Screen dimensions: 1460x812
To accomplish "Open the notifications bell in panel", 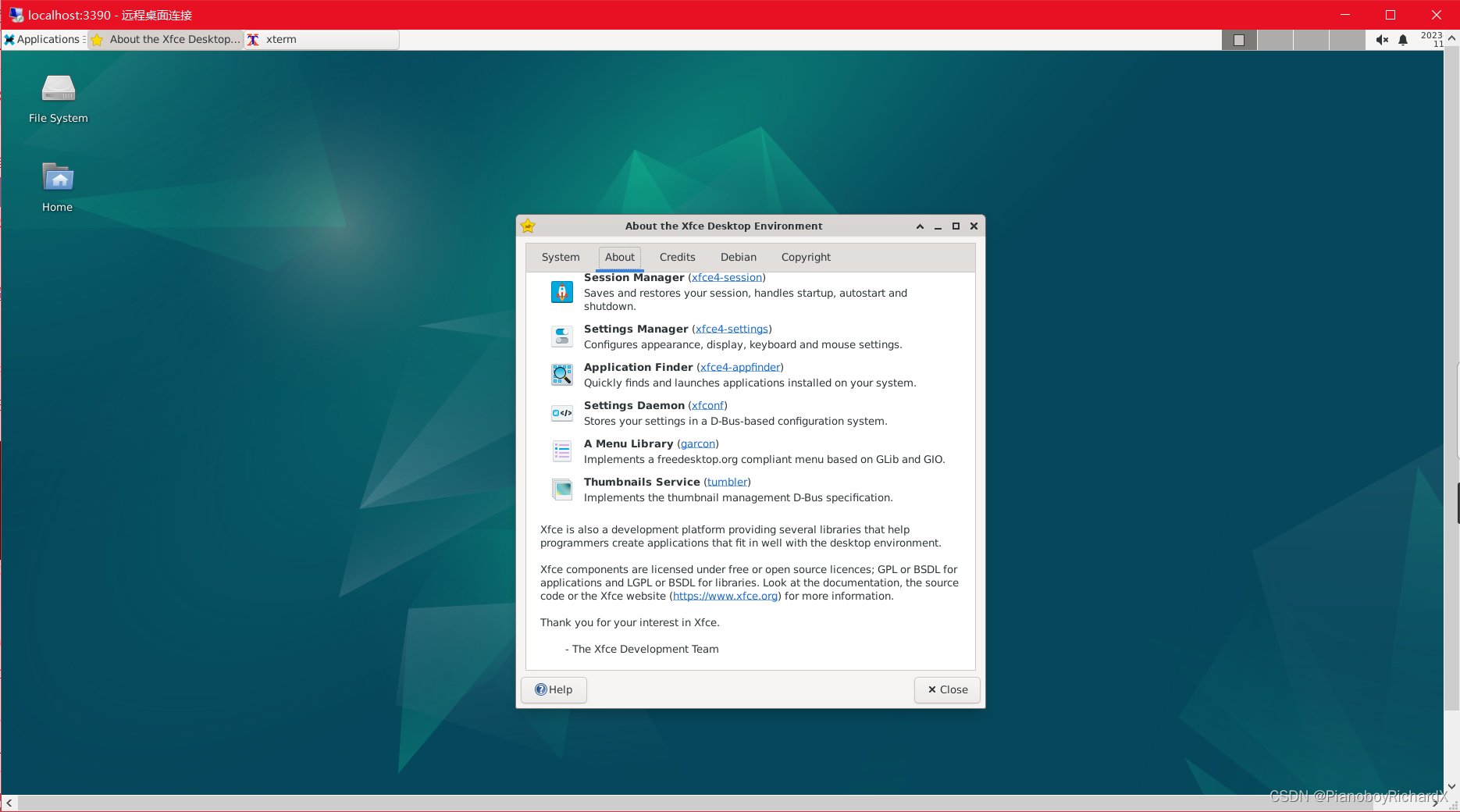I will [1403, 40].
